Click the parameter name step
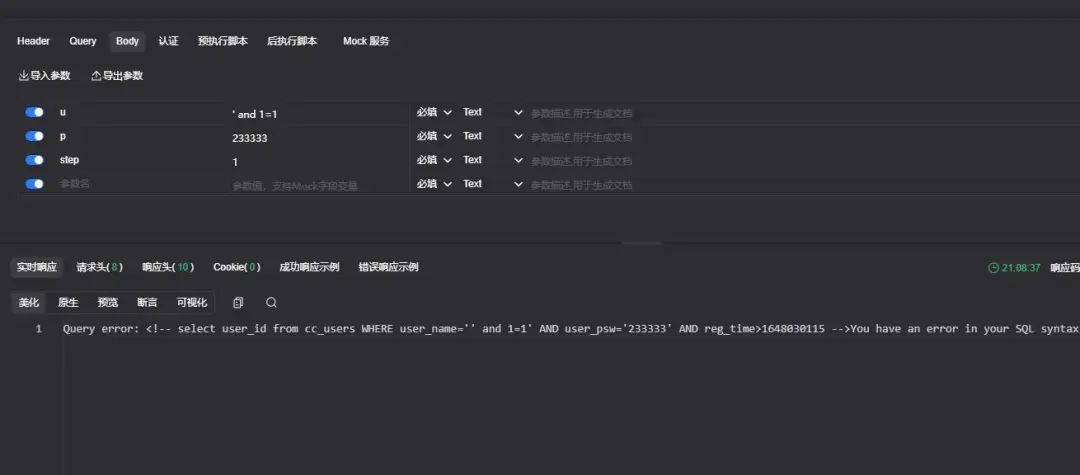Viewport: 1080px width, 475px height. (70, 160)
